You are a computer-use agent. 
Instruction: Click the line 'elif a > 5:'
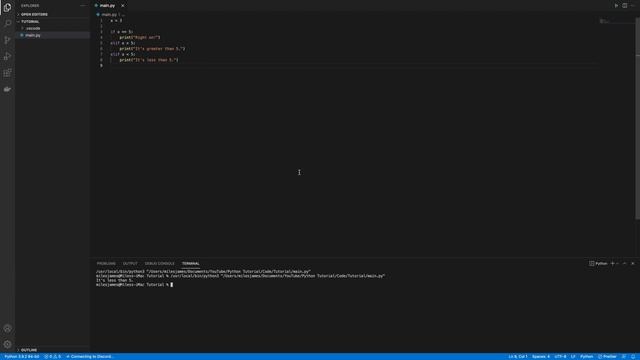[122, 43]
